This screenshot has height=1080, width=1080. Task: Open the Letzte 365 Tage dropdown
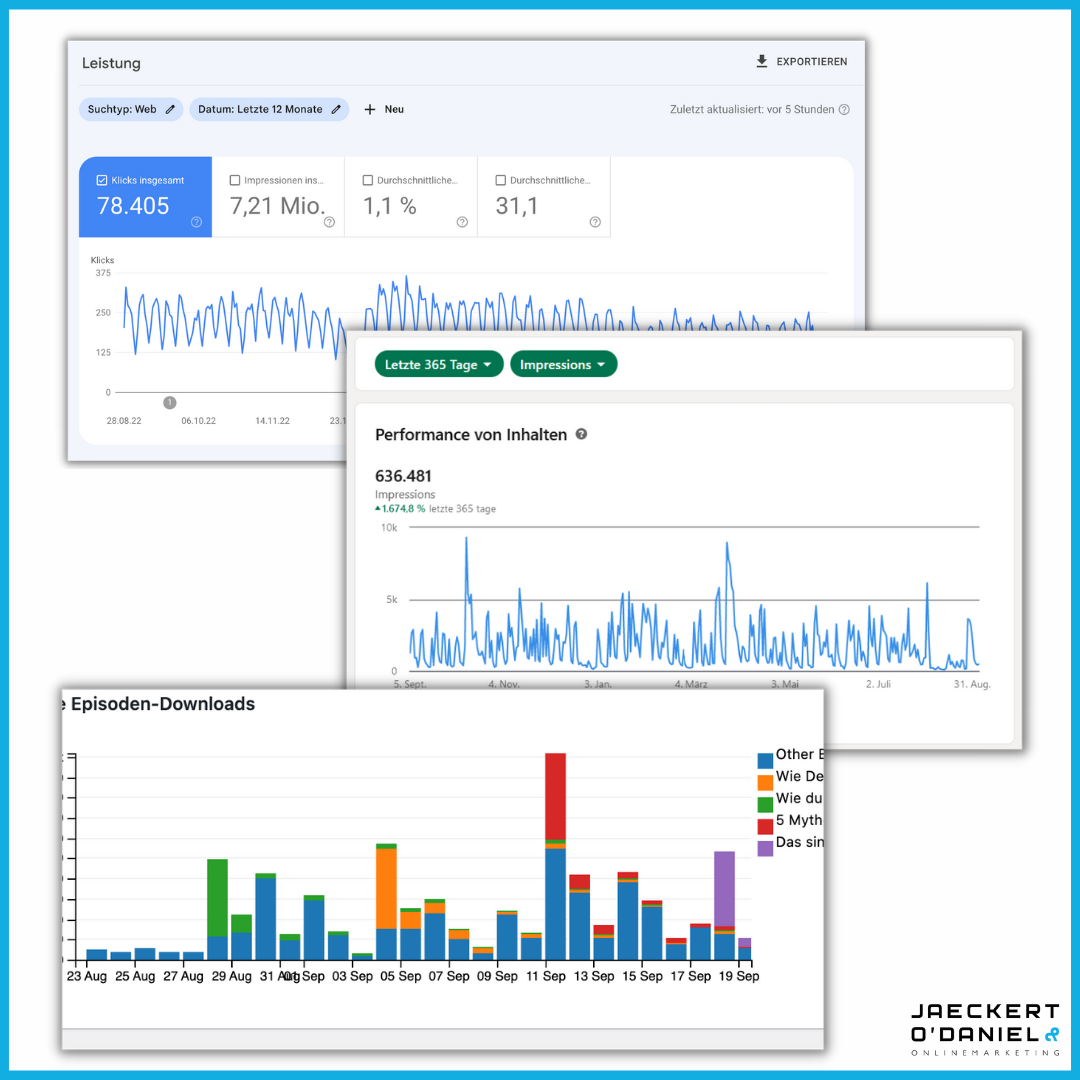[439, 364]
